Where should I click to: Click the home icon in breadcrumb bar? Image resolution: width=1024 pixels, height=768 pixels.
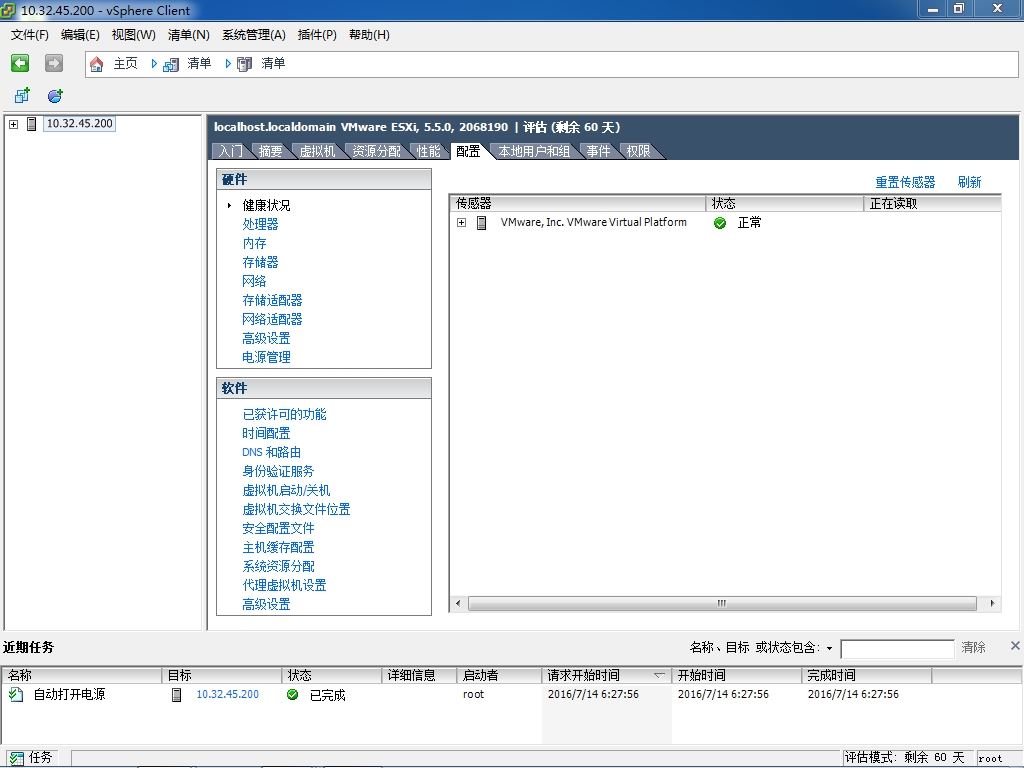click(x=97, y=64)
